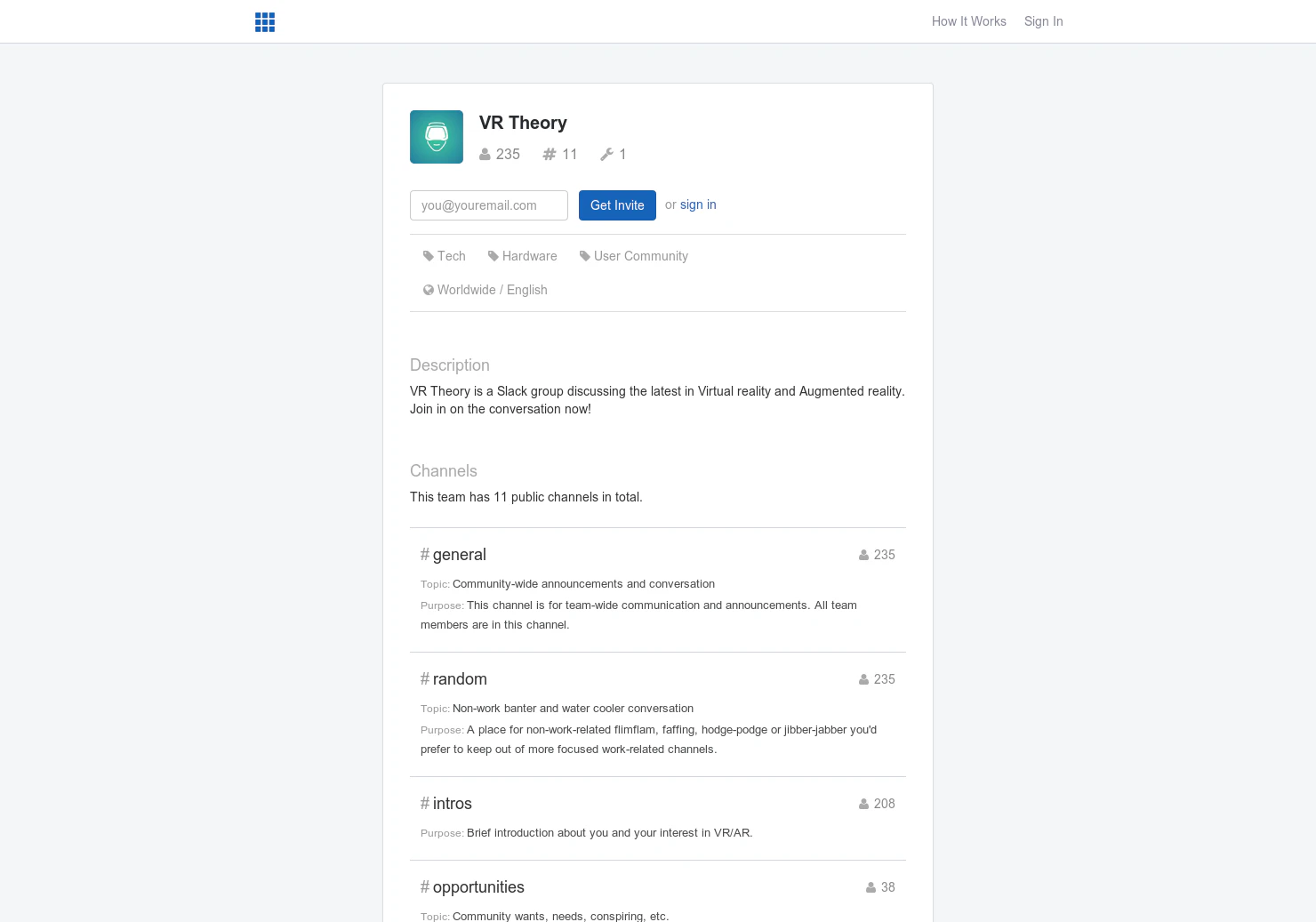Image resolution: width=1316 pixels, height=922 pixels.
Task: Click member icon in random channel row
Action: pyautogui.click(x=863, y=679)
